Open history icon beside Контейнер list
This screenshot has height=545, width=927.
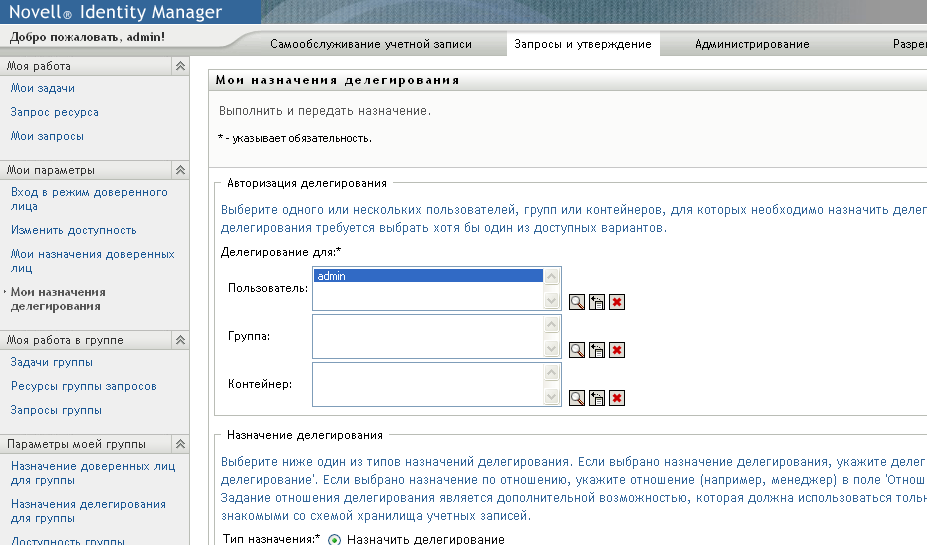(x=597, y=398)
